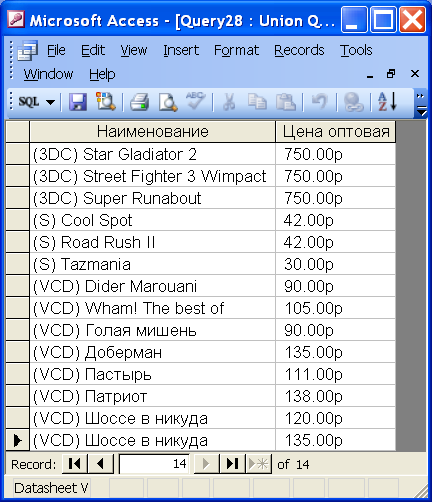Open Print Preview

(168, 102)
